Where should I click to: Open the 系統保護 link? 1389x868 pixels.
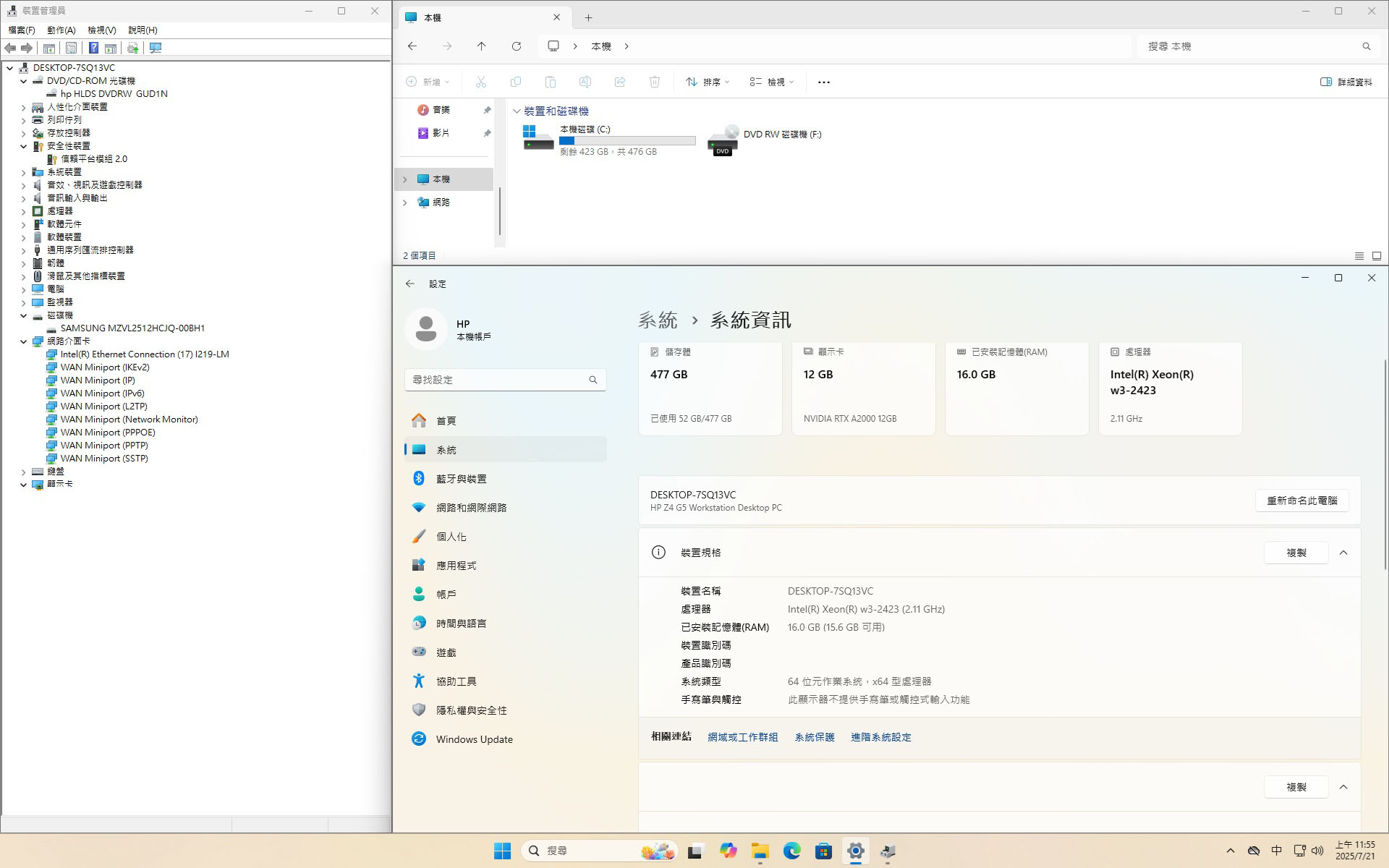pos(814,737)
